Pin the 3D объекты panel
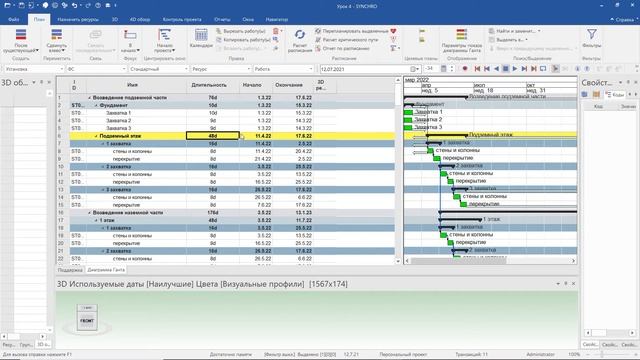Image resolution: width=640 pixels, height=360 pixels. (x=42, y=82)
